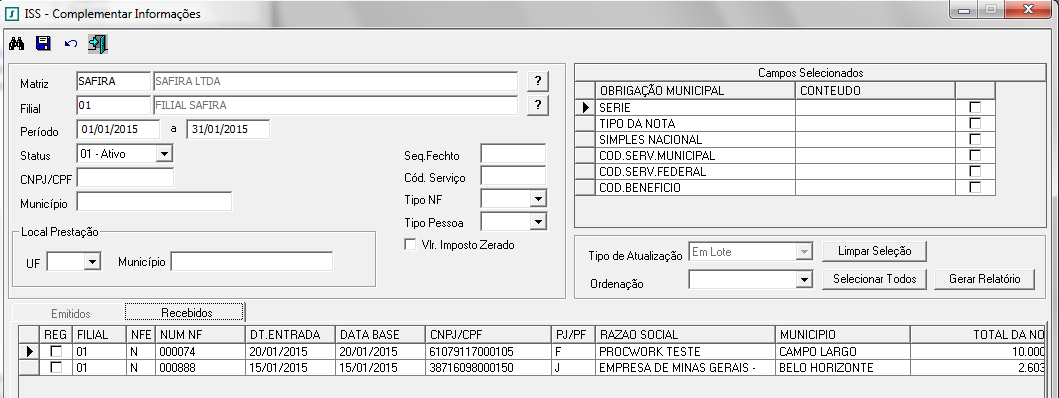Click the Matriz code field

click(113, 81)
